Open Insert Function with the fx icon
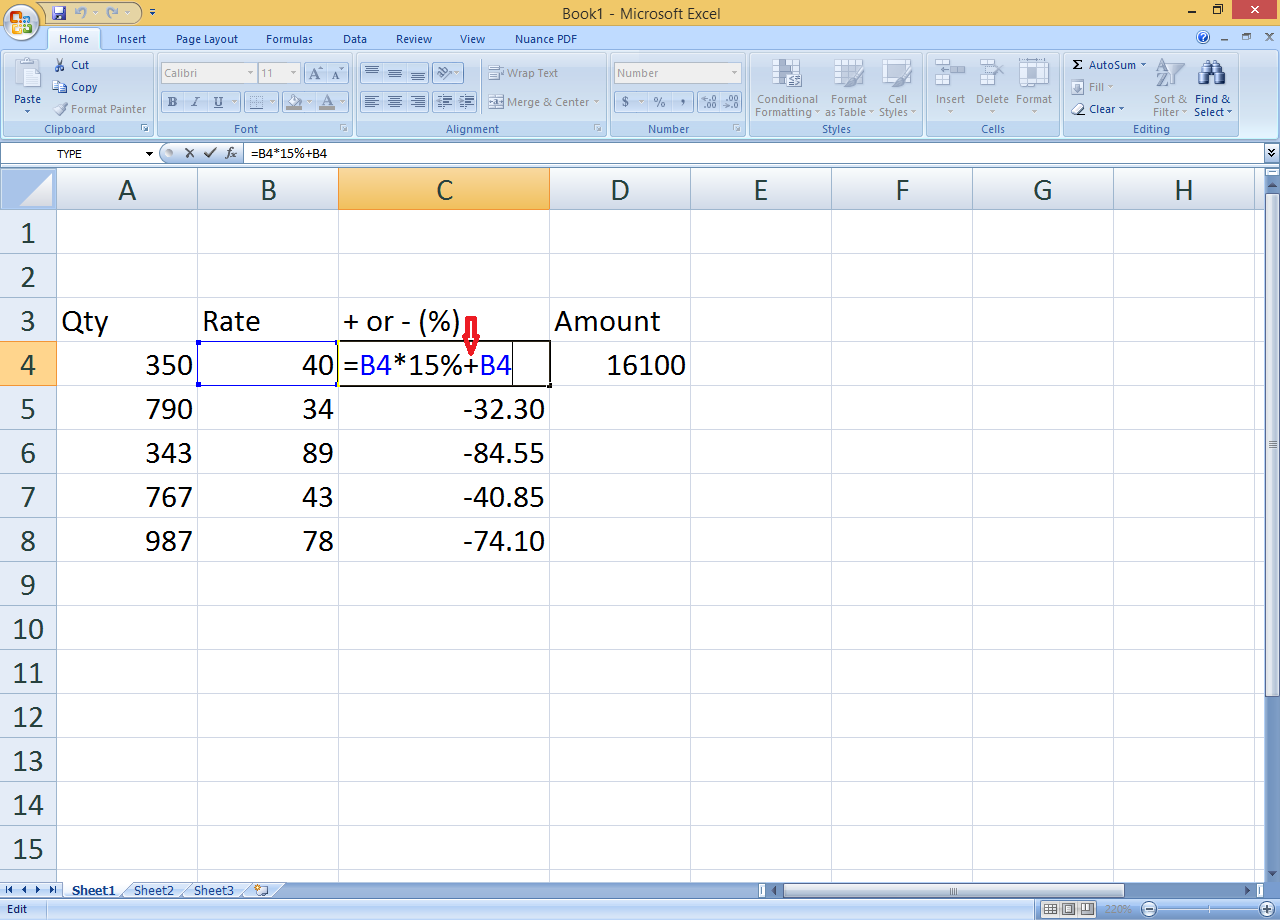Viewport: 1280px width, 920px height. point(231,153)
